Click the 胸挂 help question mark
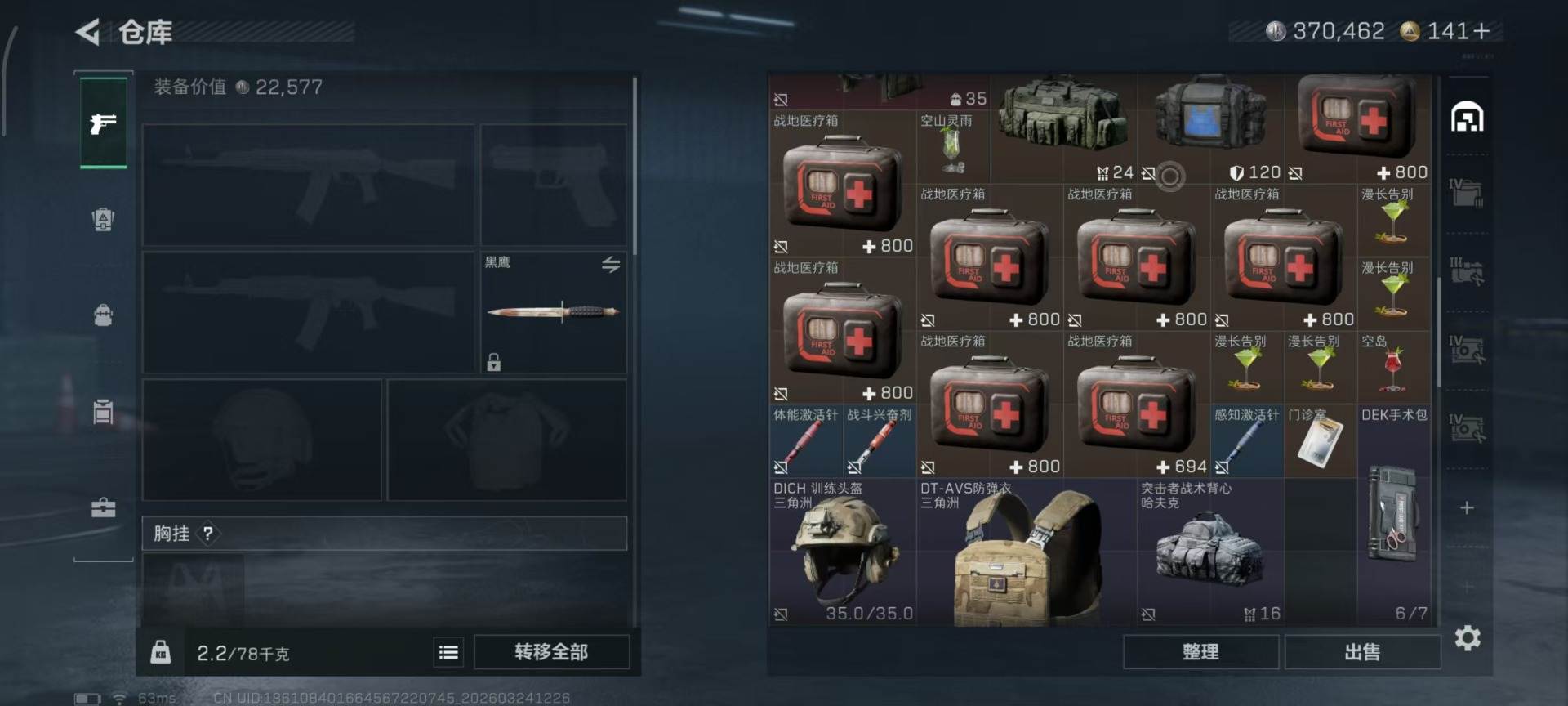Image resolution: width=1568 pixels, height=706 pixels. tap(208, 534)
